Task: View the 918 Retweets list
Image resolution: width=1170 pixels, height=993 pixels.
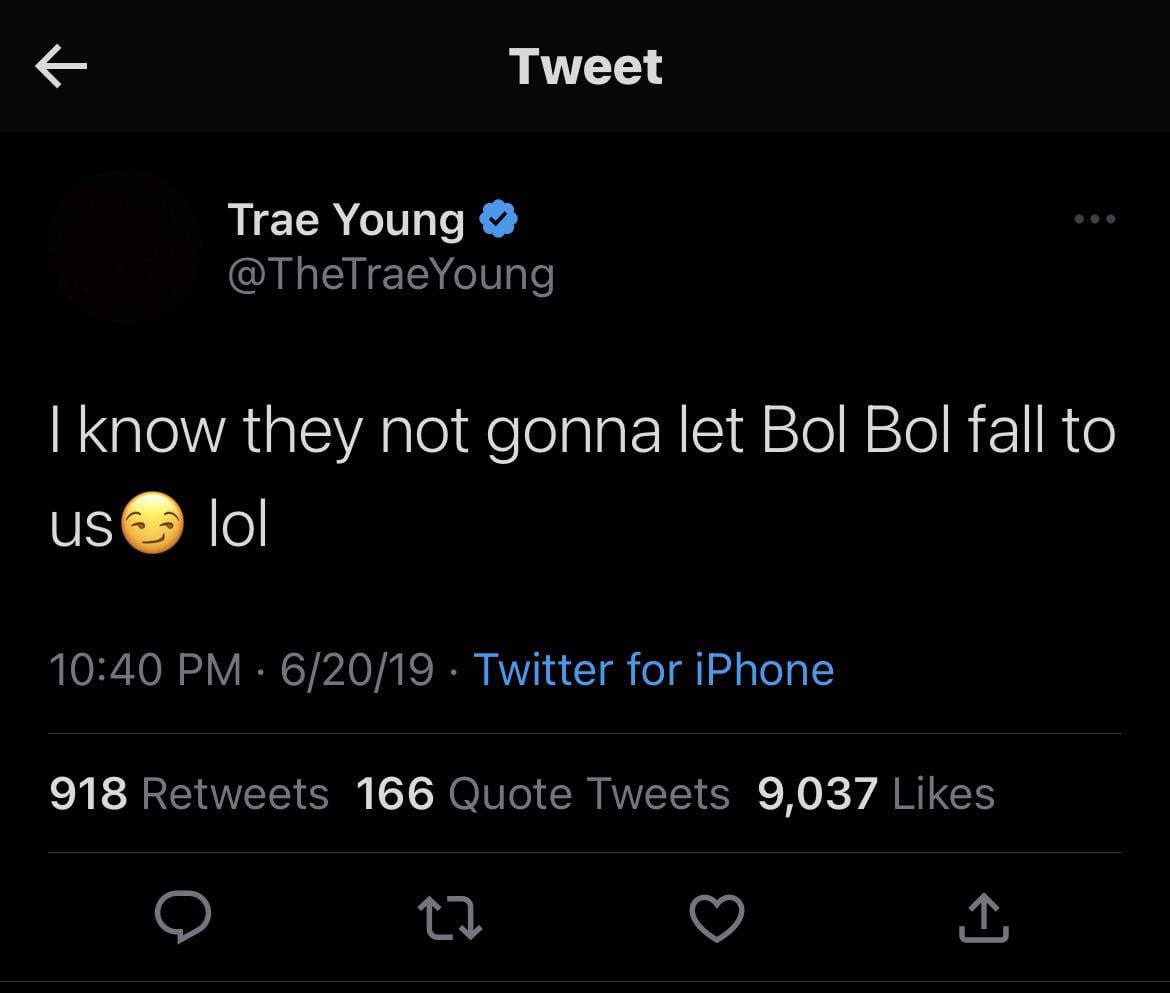Action: [x=189, y=794]
